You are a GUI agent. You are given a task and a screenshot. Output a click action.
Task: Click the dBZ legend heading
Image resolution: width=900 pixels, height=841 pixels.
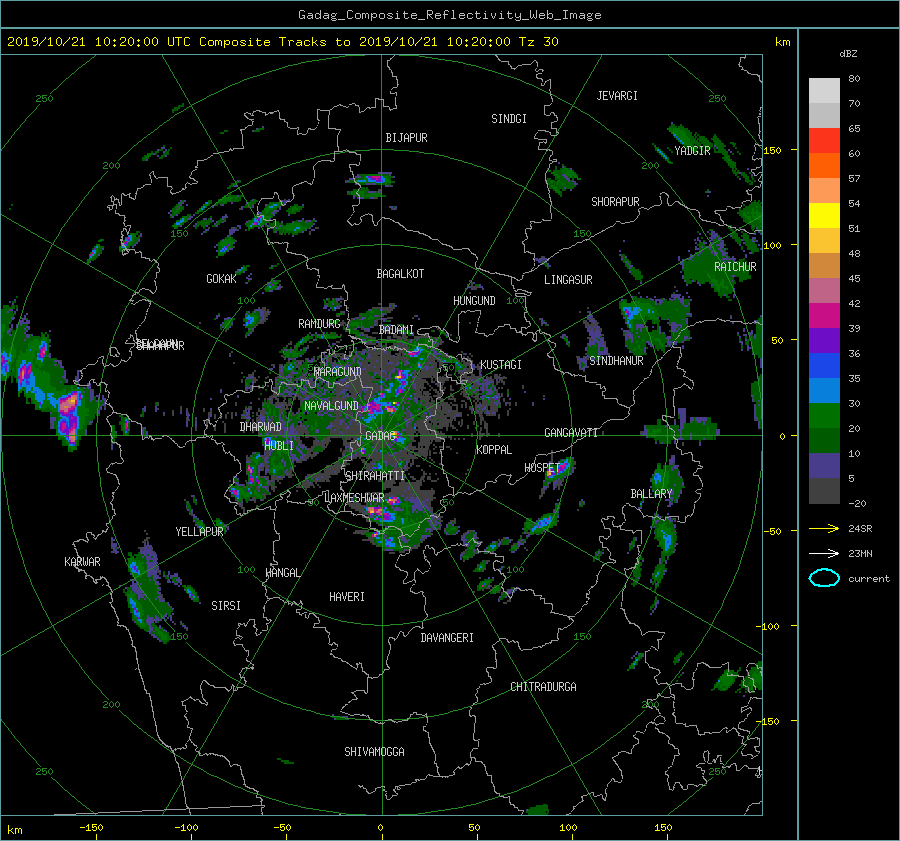tap(848, 54)
